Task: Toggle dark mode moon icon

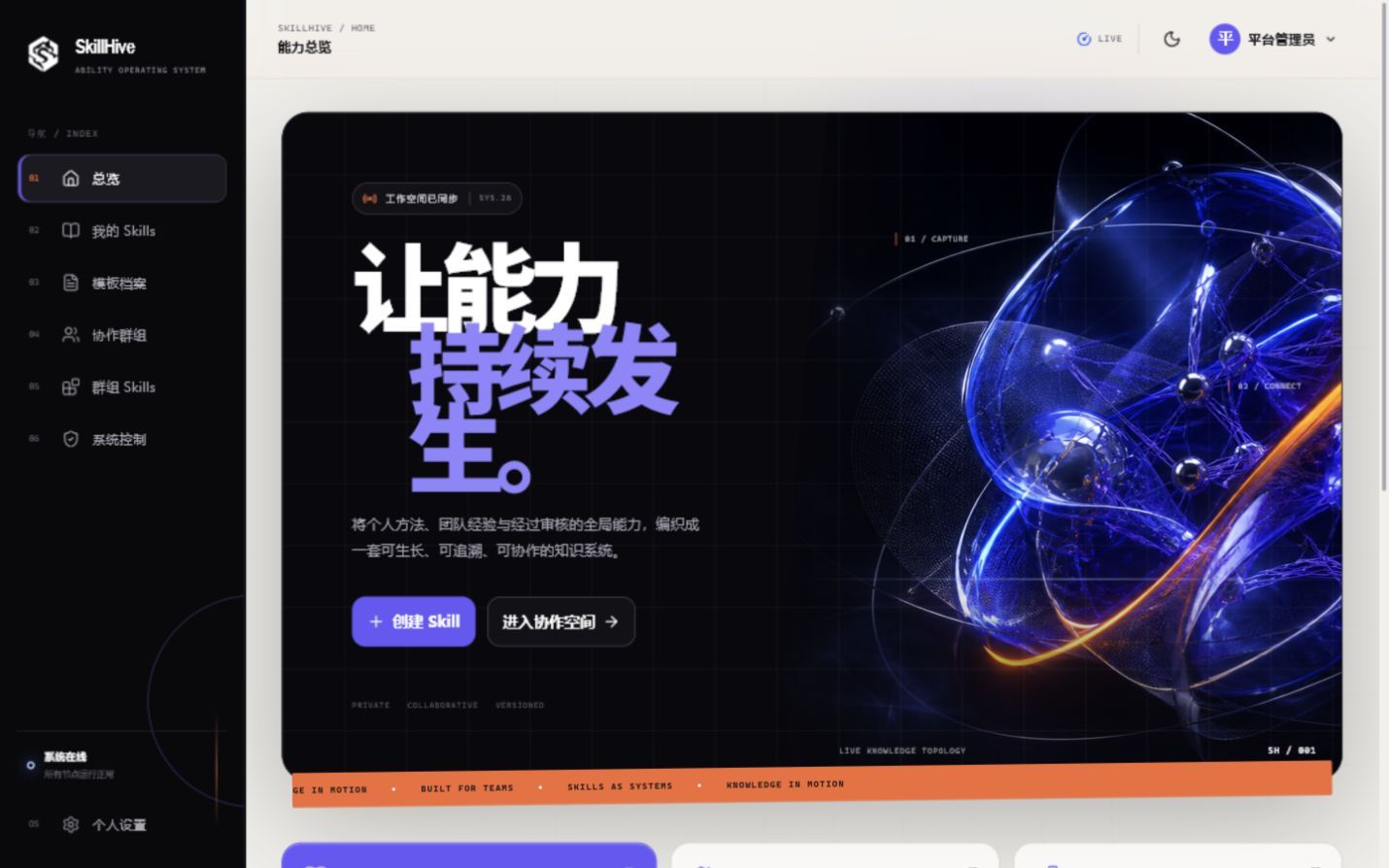Action: coord(1171,39)
